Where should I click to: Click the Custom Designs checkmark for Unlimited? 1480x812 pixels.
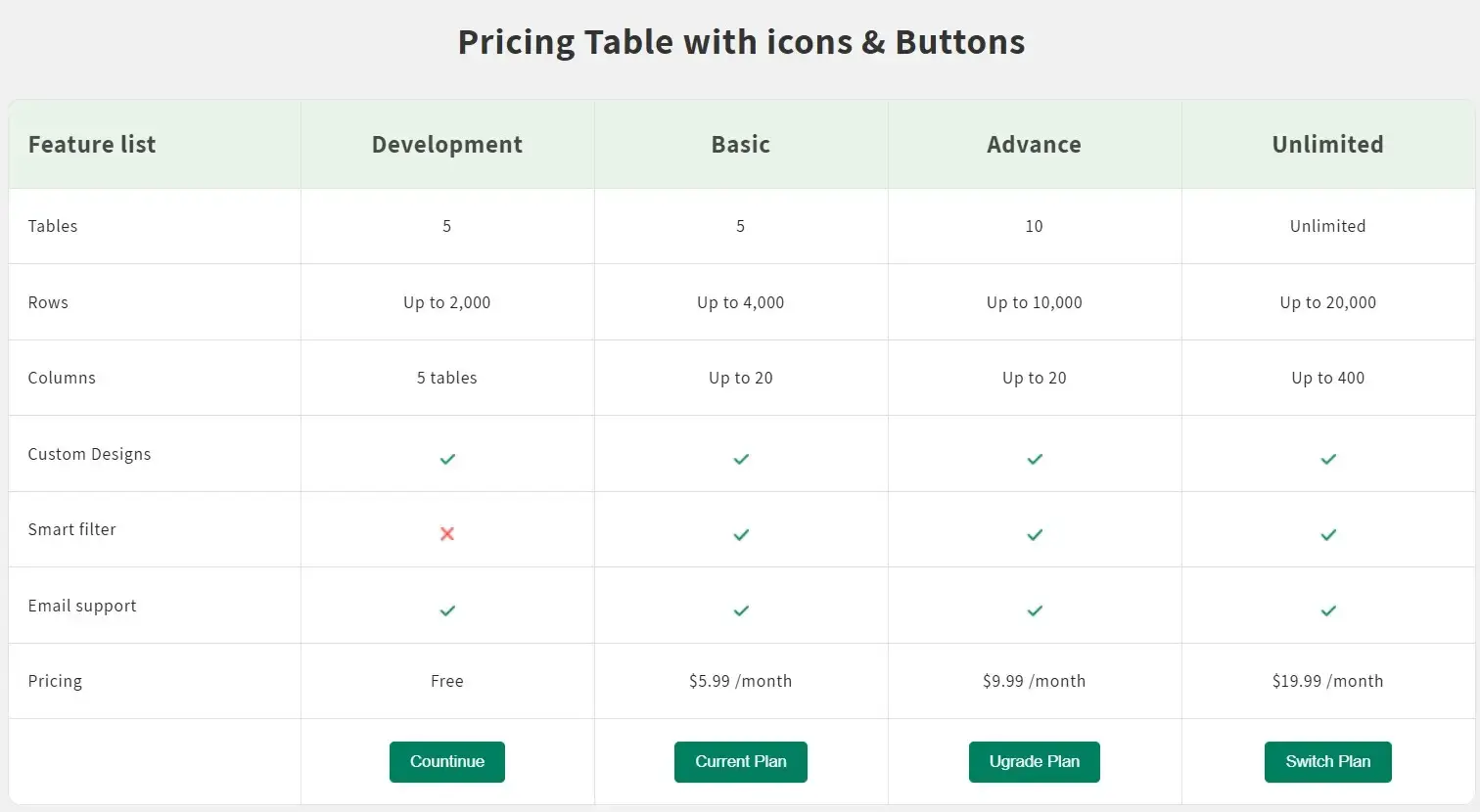(1328, 459)
